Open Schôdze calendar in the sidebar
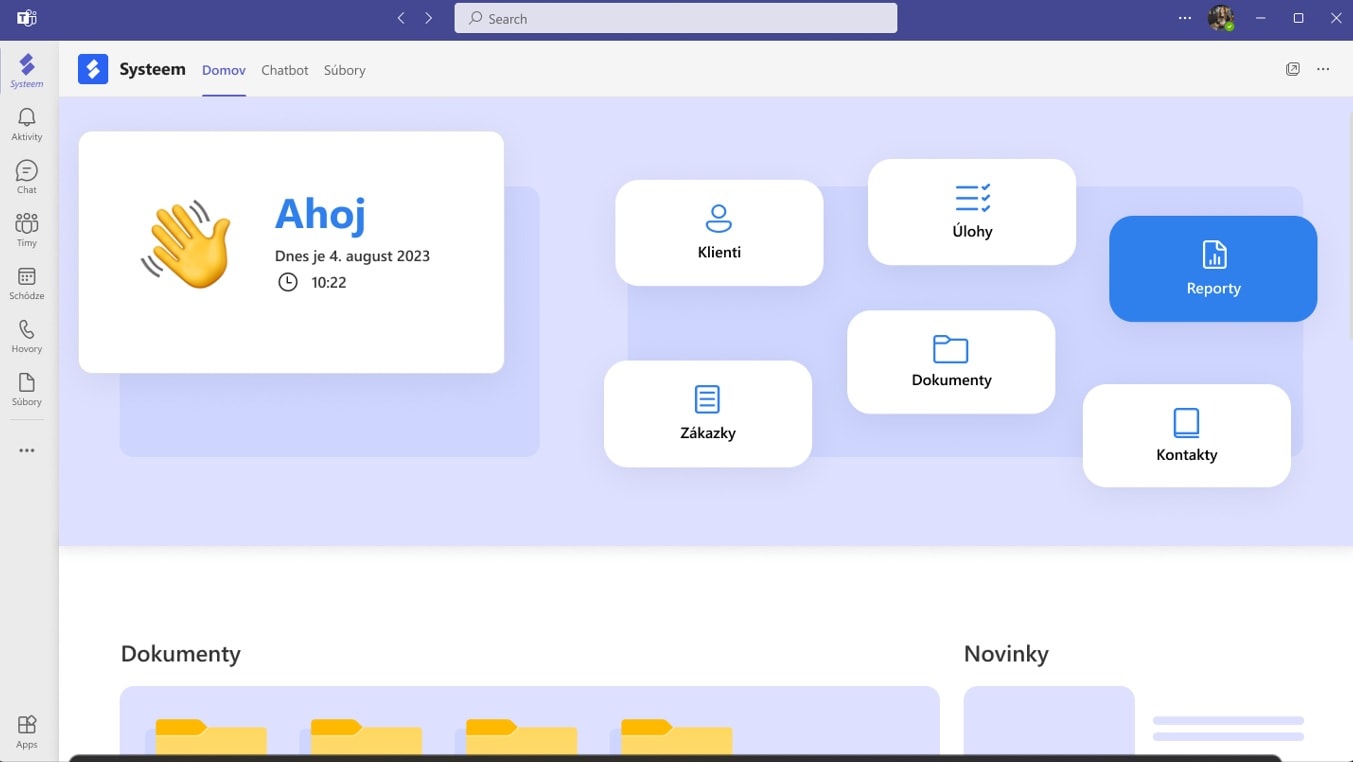The width and height of the screenshot is (1353, 762). point(27,283)
